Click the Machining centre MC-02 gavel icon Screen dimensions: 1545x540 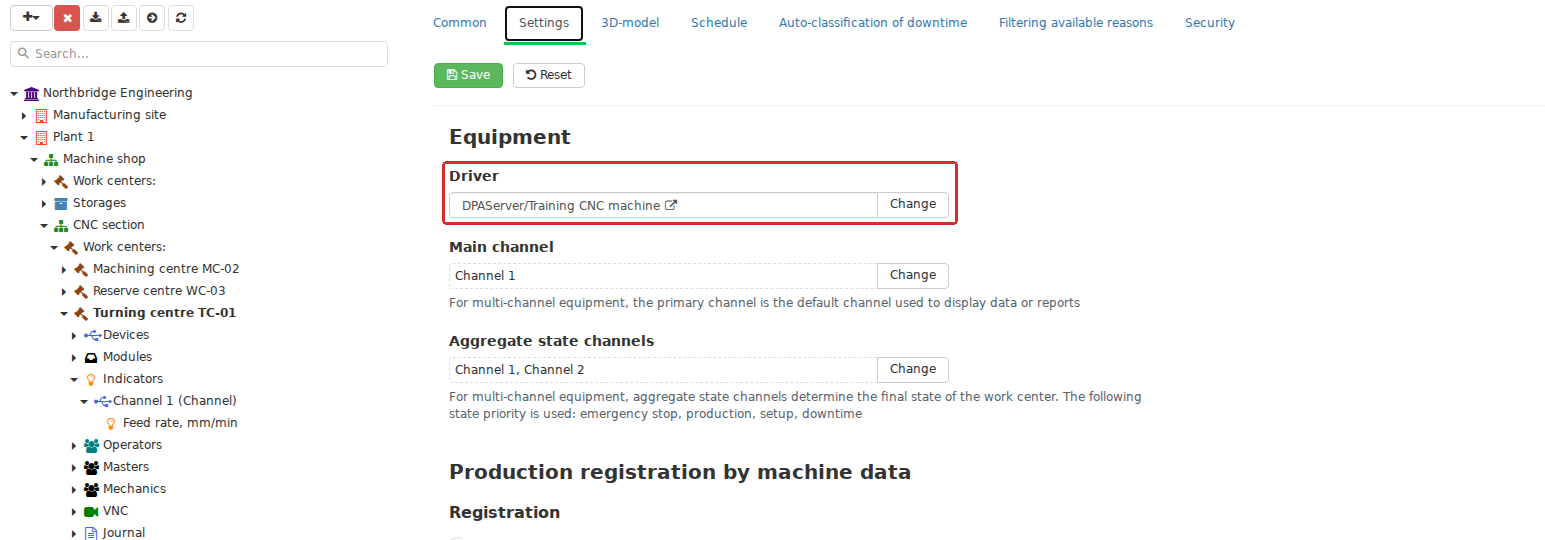81,269
